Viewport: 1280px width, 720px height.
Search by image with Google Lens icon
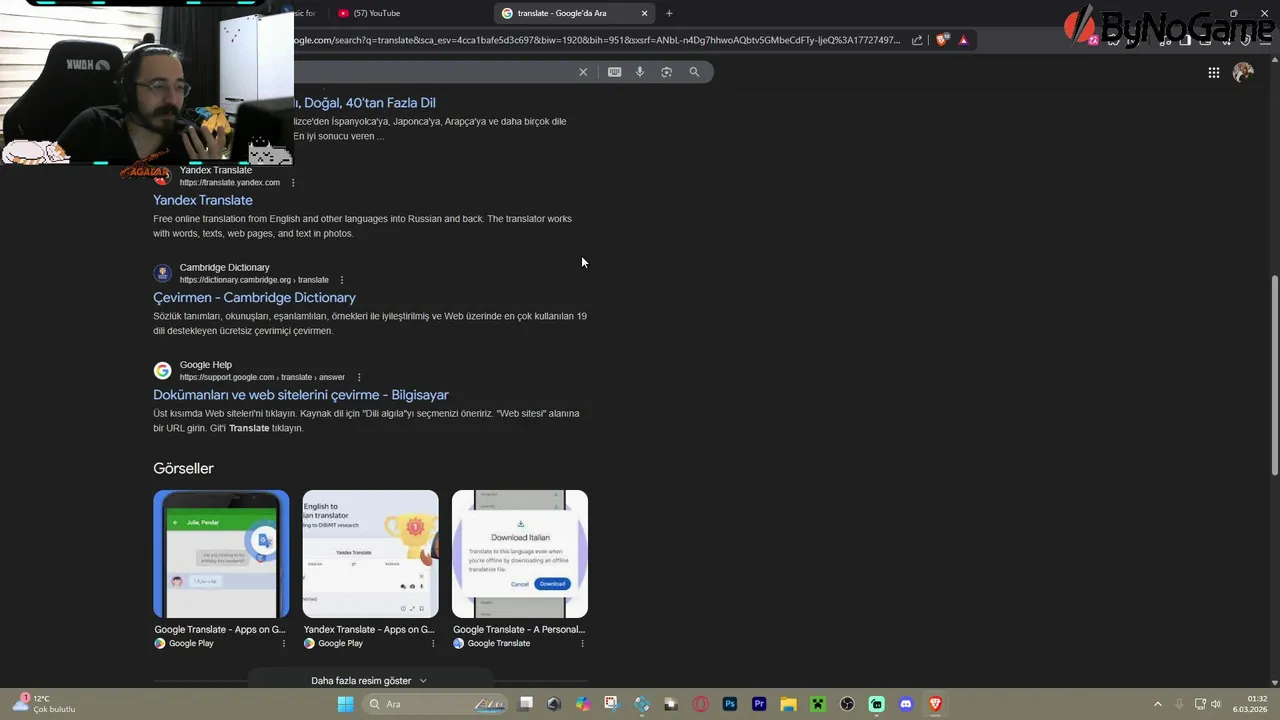coord(667,72)
